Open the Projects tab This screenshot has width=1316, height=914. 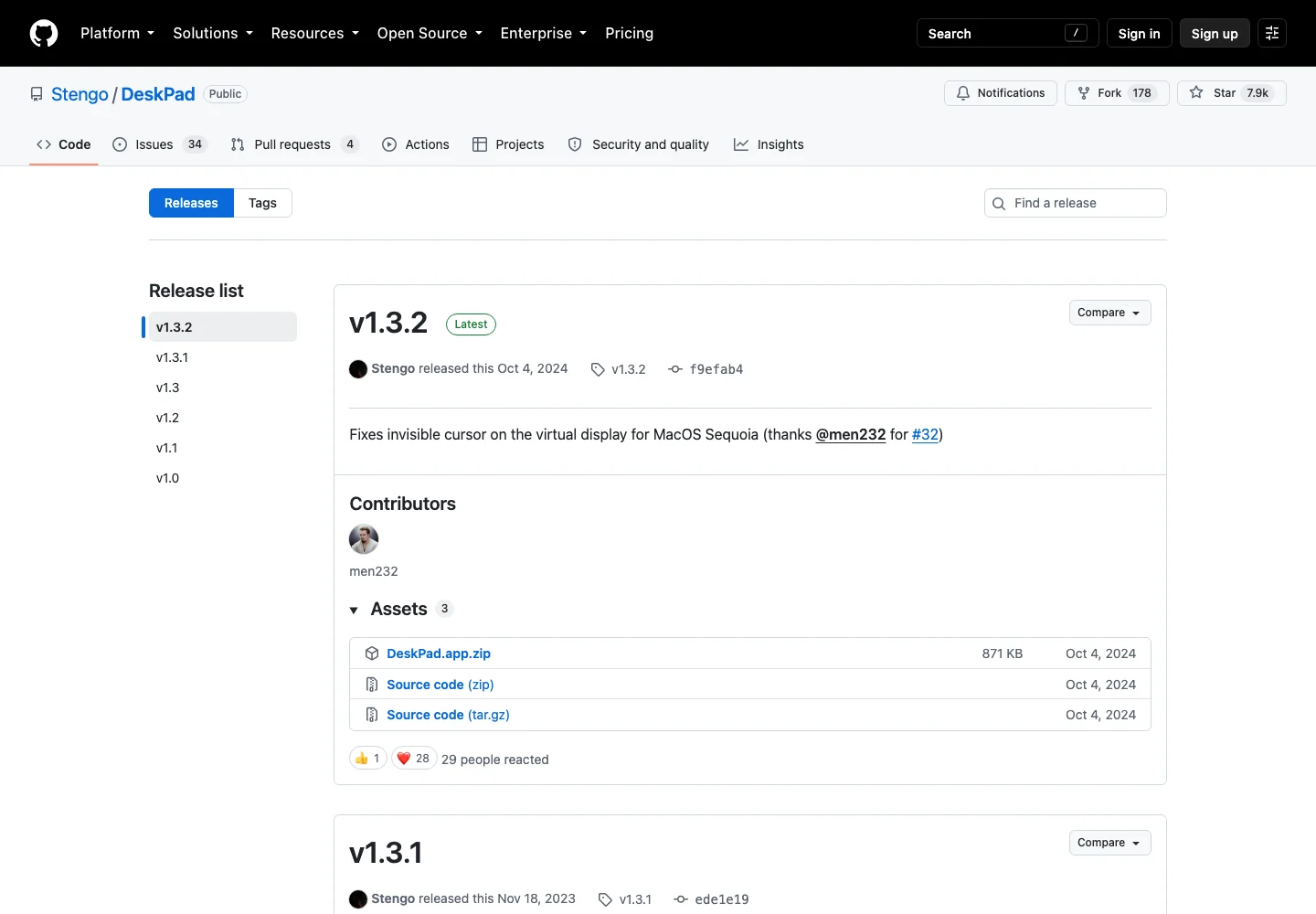click(508, 144)
